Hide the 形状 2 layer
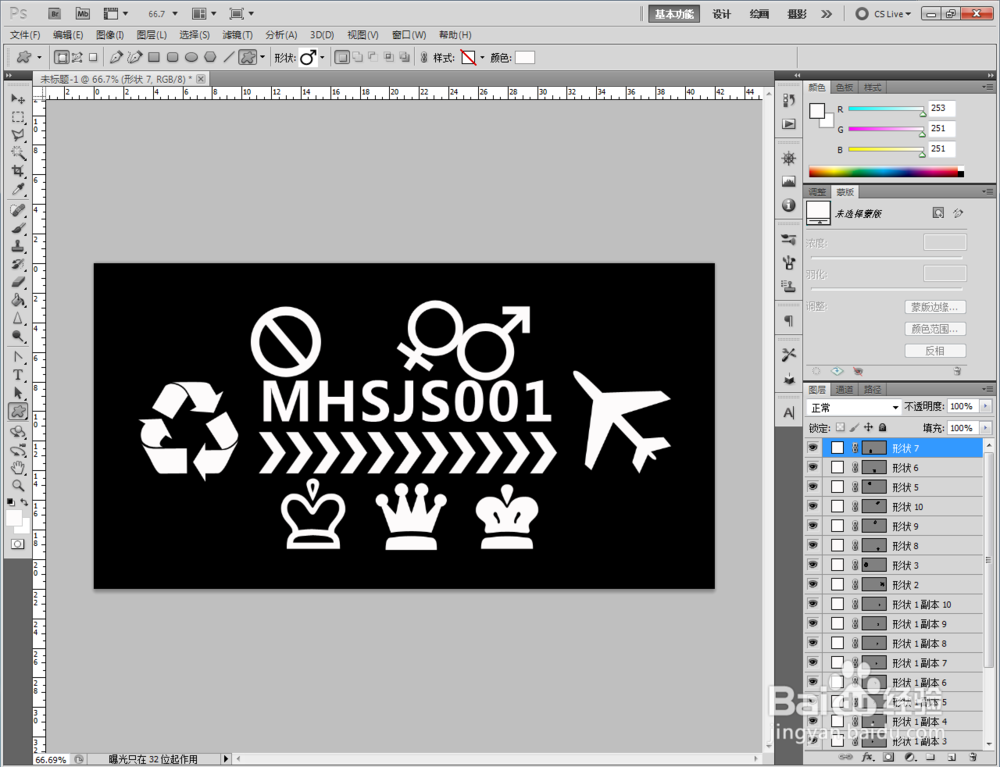Image resolution: width=1000 pixels, height=767 pixels. point(813,584)
